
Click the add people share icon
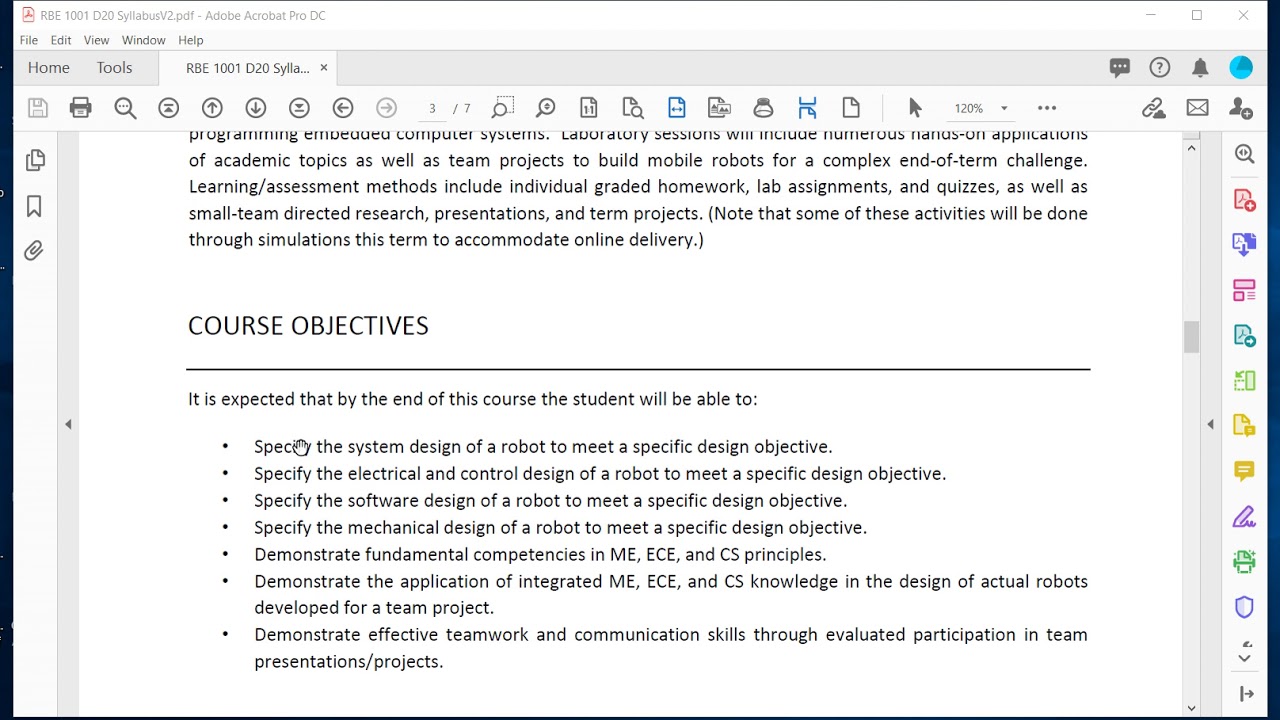(1241, 108)
